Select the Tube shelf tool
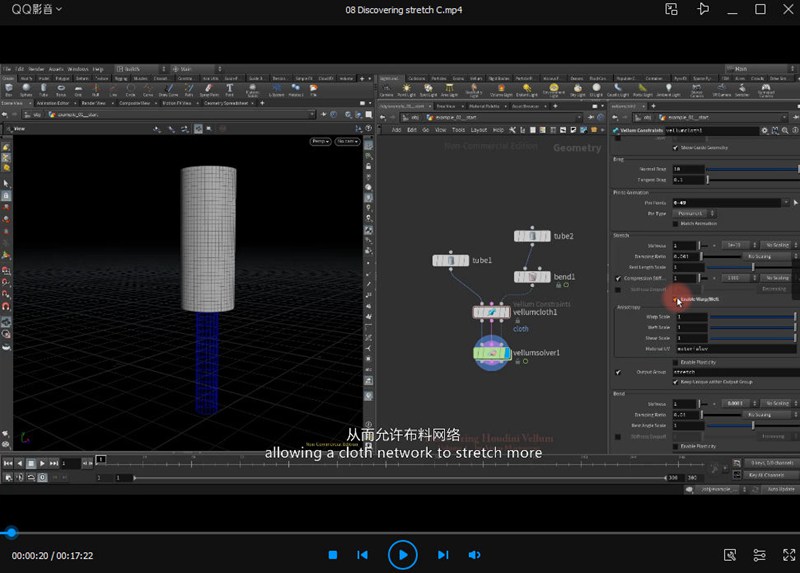This screenshot has height=573, width=800. click(x=43, y=89)
